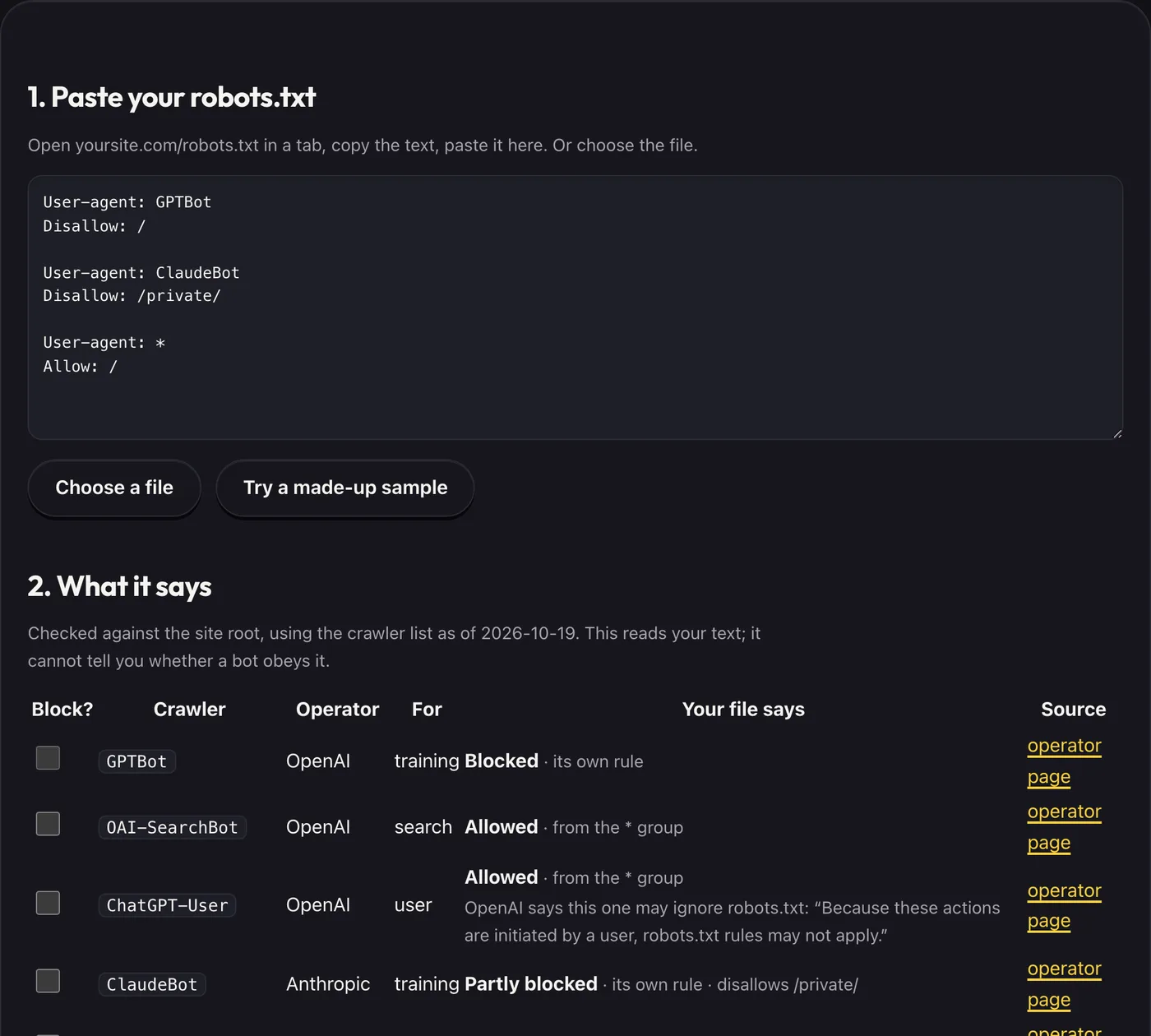Click the ClaudeBot crawler name

[x=152, y=984]
